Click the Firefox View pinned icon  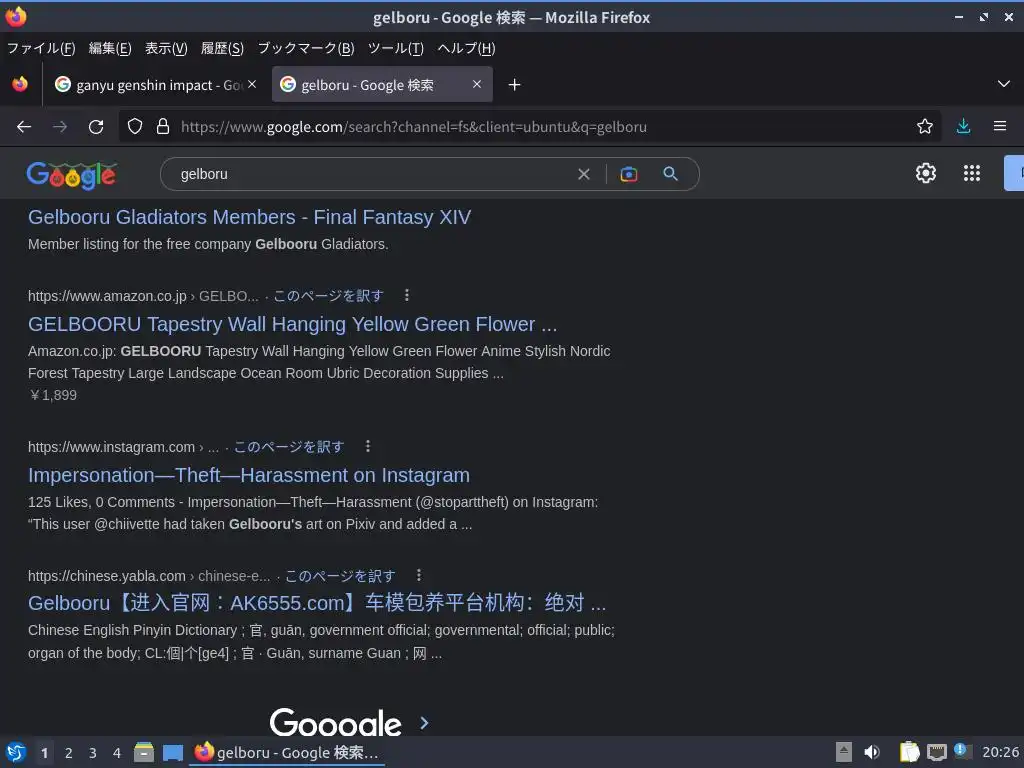20,84
